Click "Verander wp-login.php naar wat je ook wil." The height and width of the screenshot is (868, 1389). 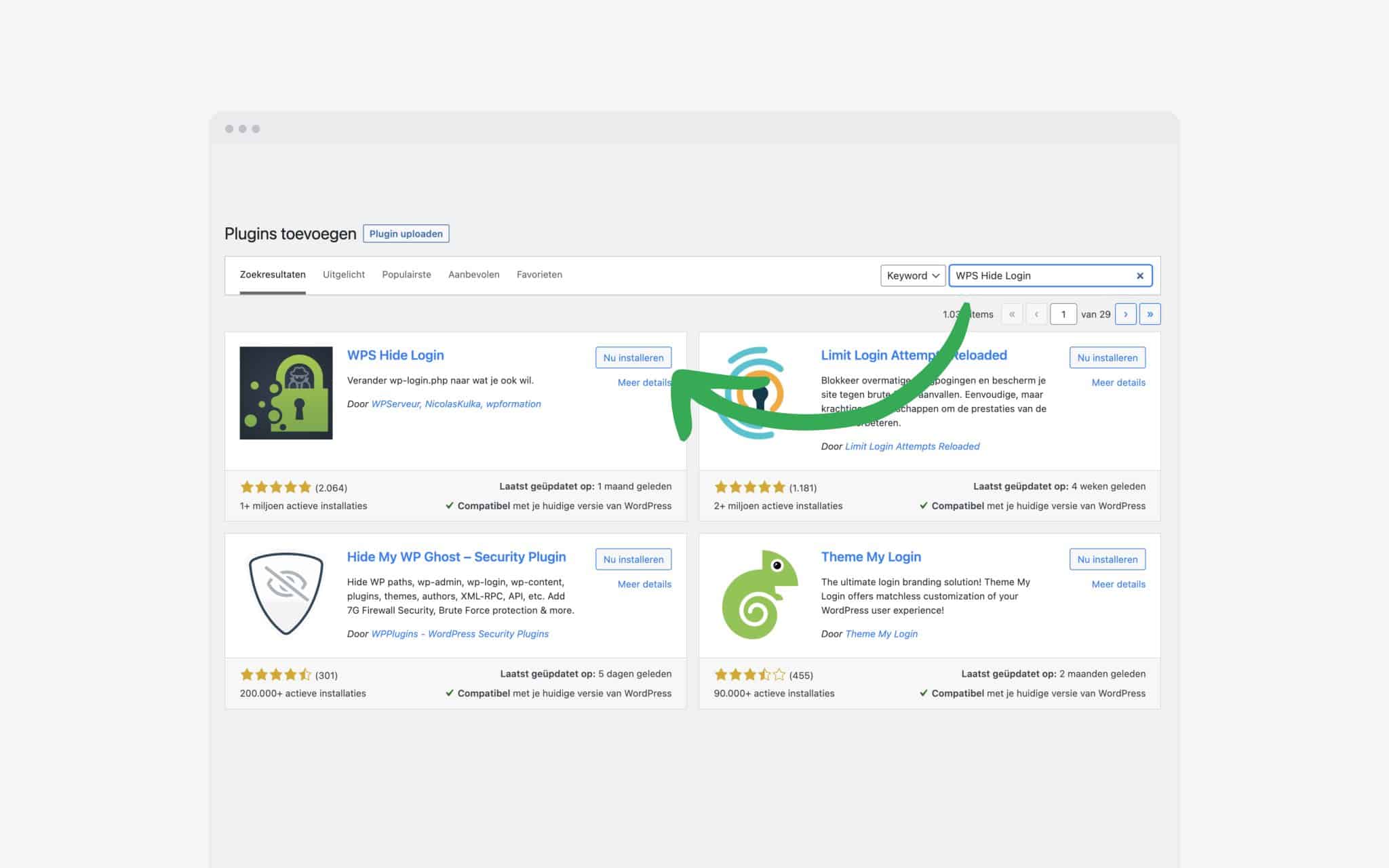tap(440, 380)
